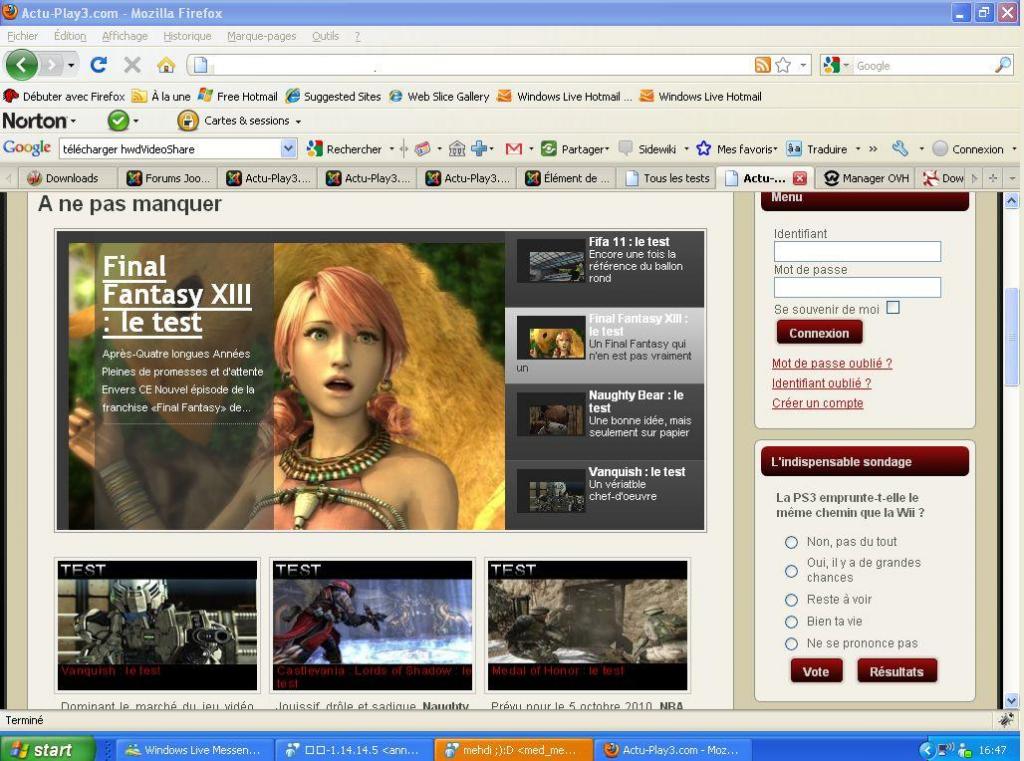
Task: Reload the page with the refresh icon
Action: point(99,65)
